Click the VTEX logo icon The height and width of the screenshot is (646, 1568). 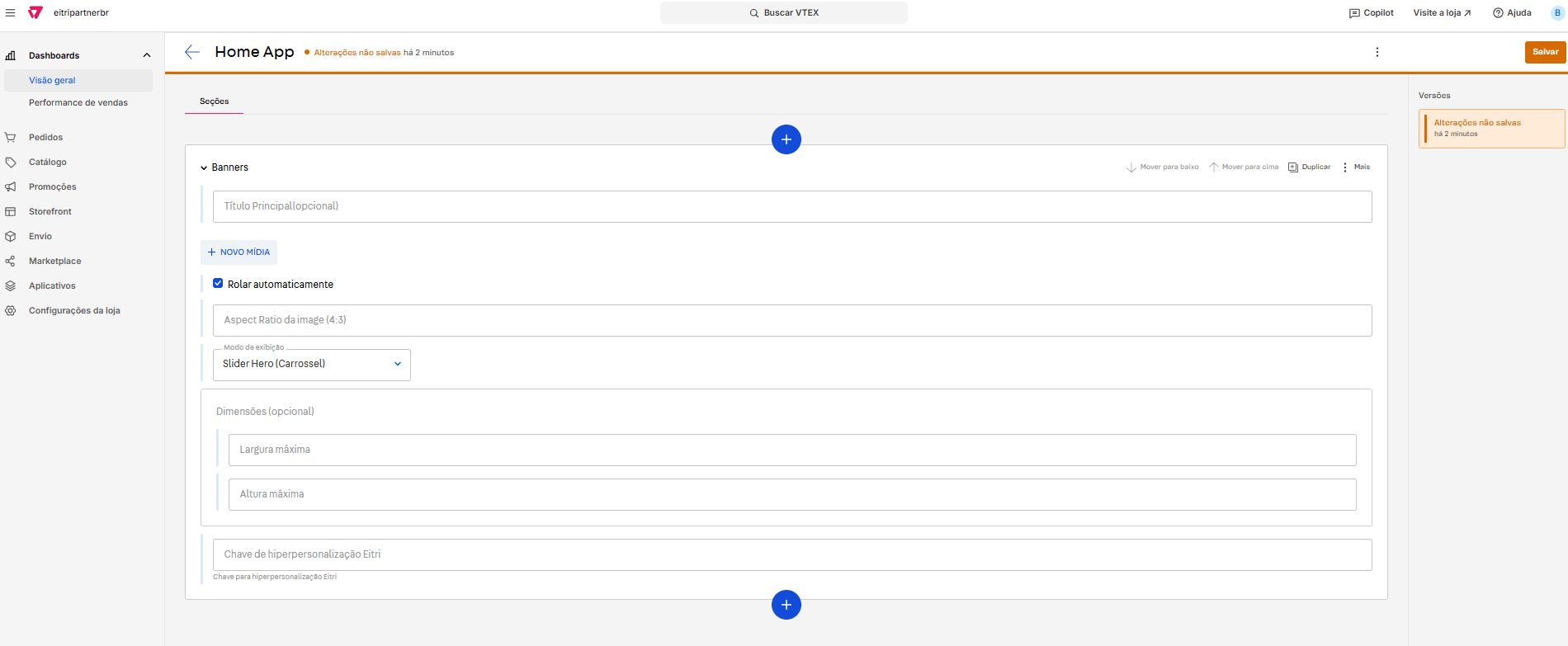pyautogui.click(x=35, y=13)
